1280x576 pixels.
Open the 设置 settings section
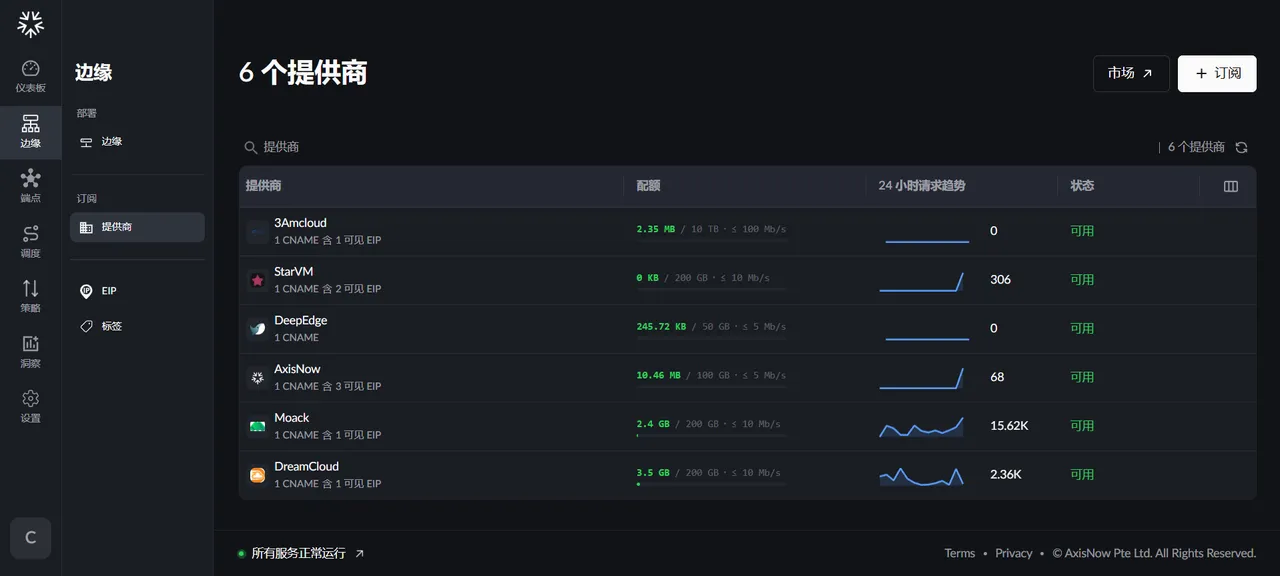point(31,407)
